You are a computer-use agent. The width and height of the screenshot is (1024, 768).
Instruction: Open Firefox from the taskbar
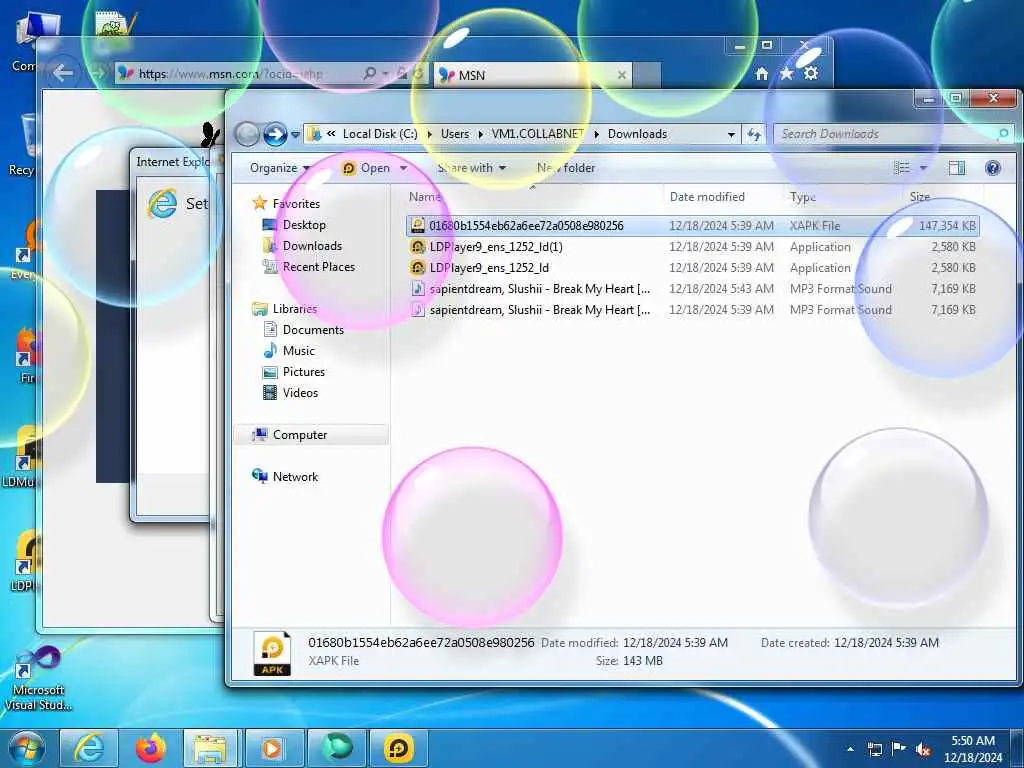click(x=150, y=748)
